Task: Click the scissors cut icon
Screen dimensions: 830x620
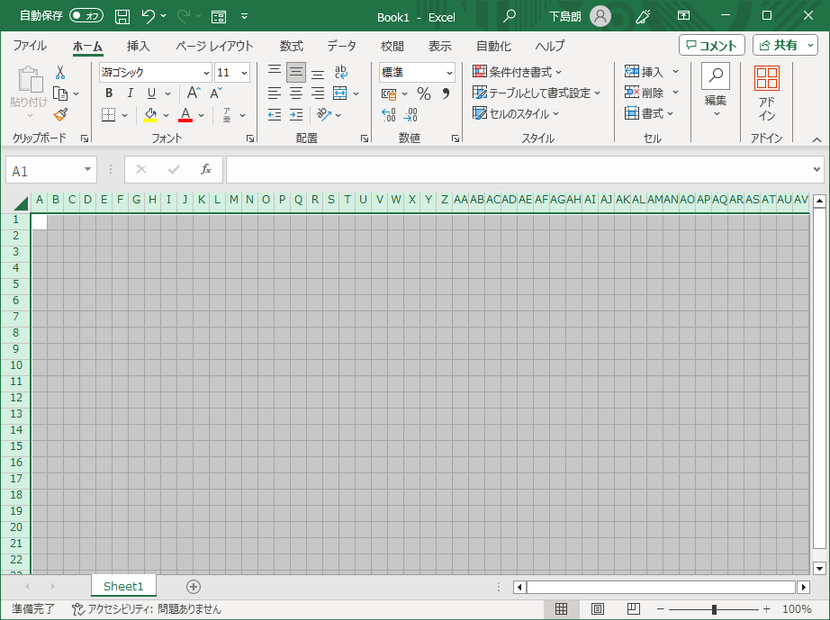Action: pyautogui.click(x=60, y=72)
